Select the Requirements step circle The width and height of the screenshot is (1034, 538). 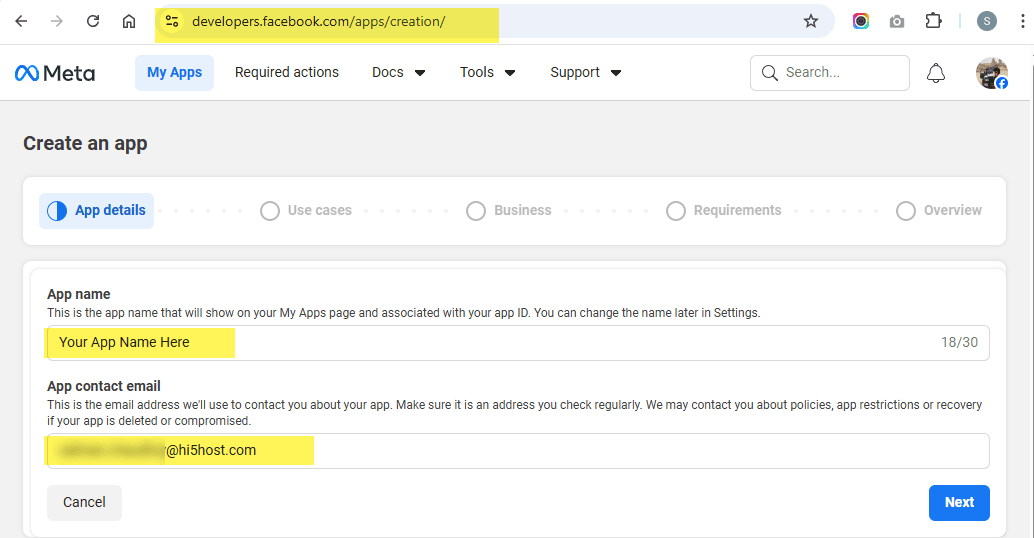[676, 211]
